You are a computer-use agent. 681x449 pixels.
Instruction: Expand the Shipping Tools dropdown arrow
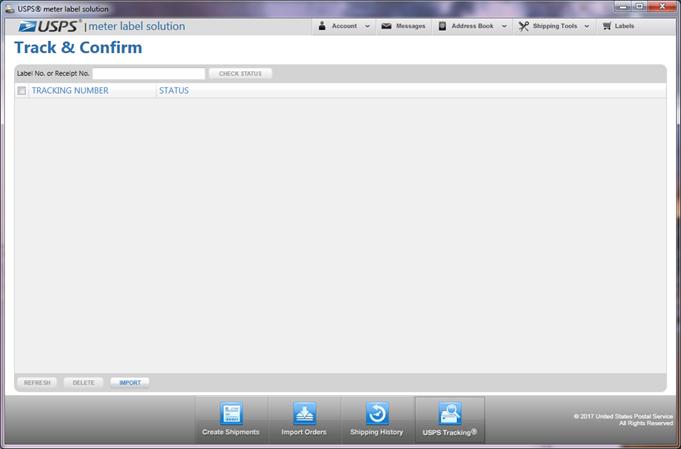[x=587, y=26]
